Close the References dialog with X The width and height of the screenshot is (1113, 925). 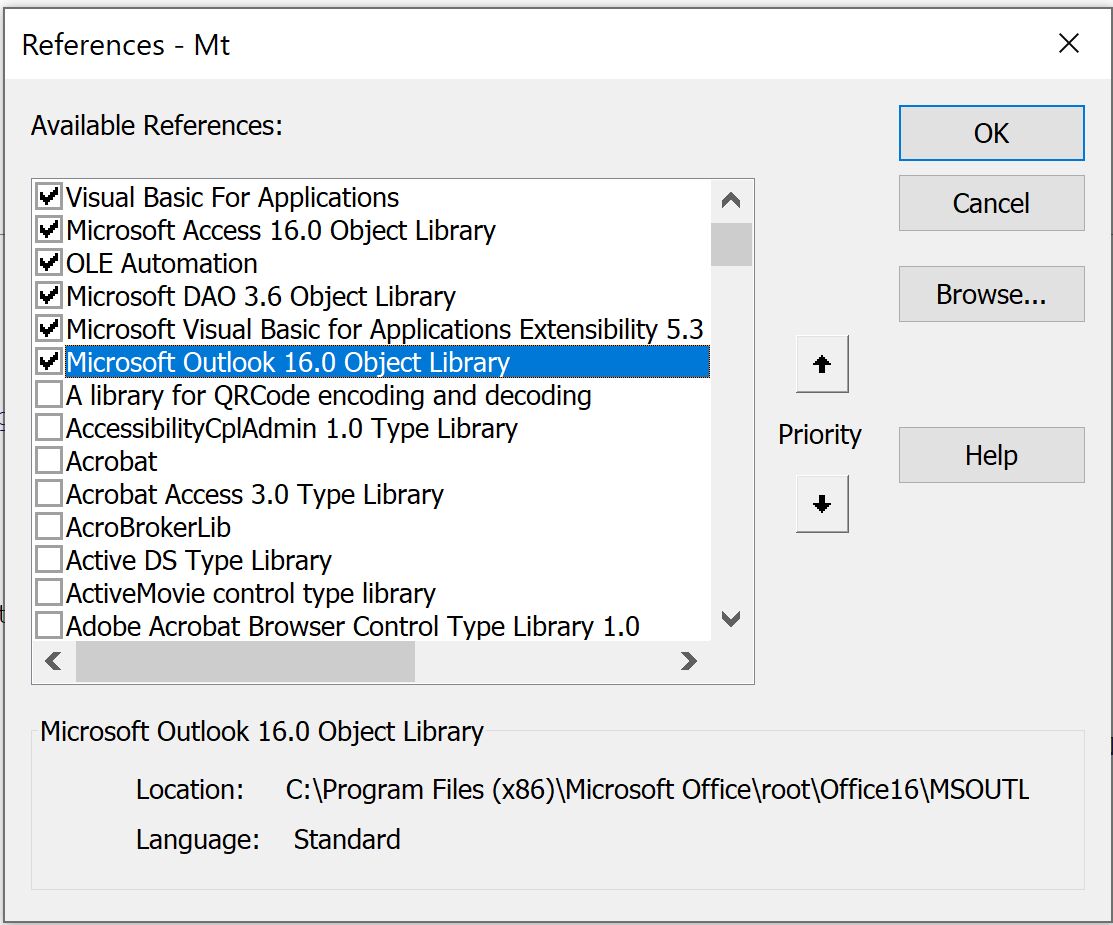click(1068, 44)
